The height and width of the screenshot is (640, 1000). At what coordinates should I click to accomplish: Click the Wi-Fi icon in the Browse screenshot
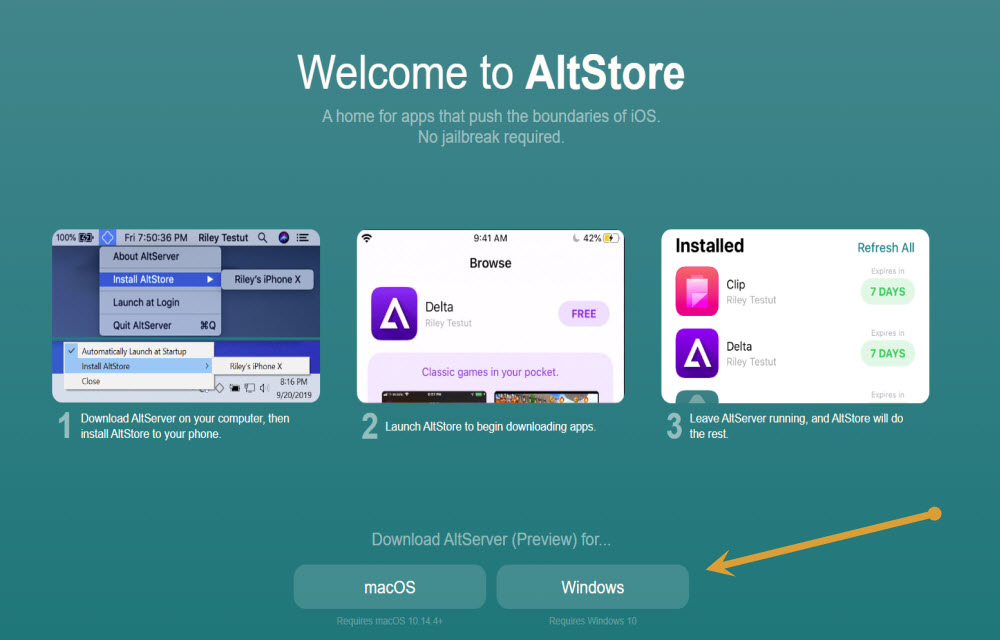pyautogui.click(x=367, y=238)
